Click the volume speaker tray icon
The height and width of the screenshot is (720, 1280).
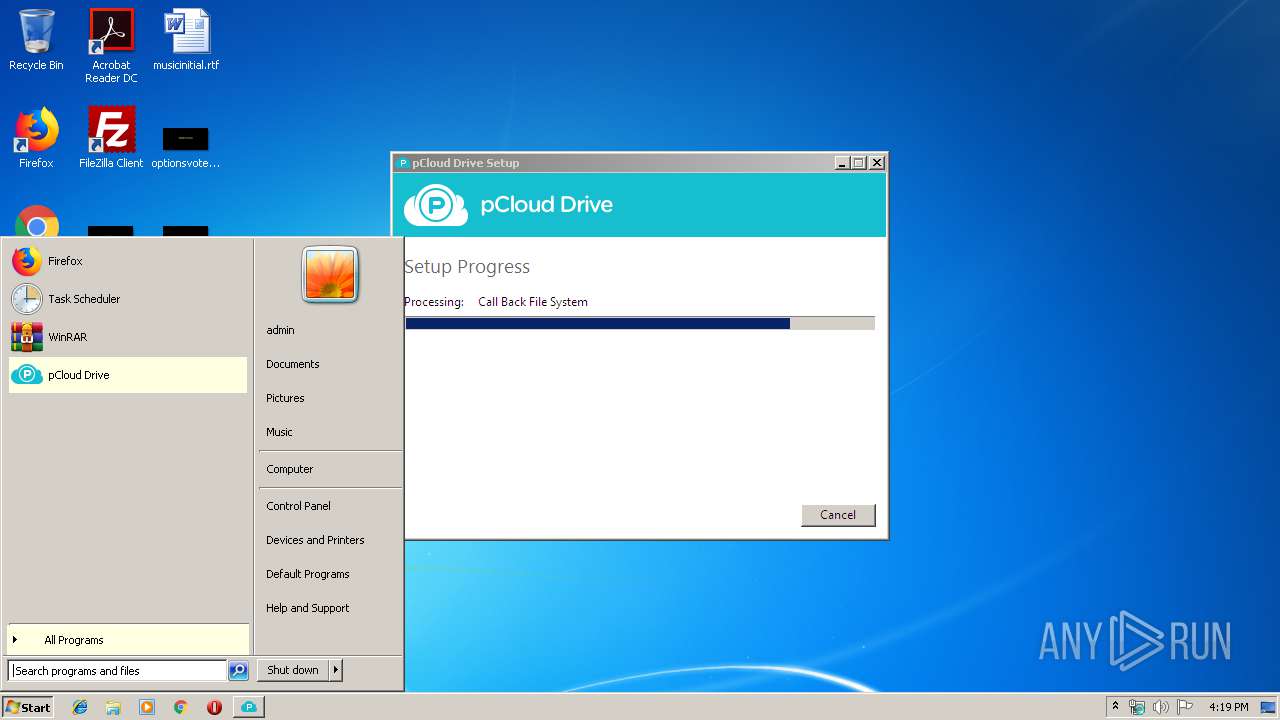pos(1160,707)
